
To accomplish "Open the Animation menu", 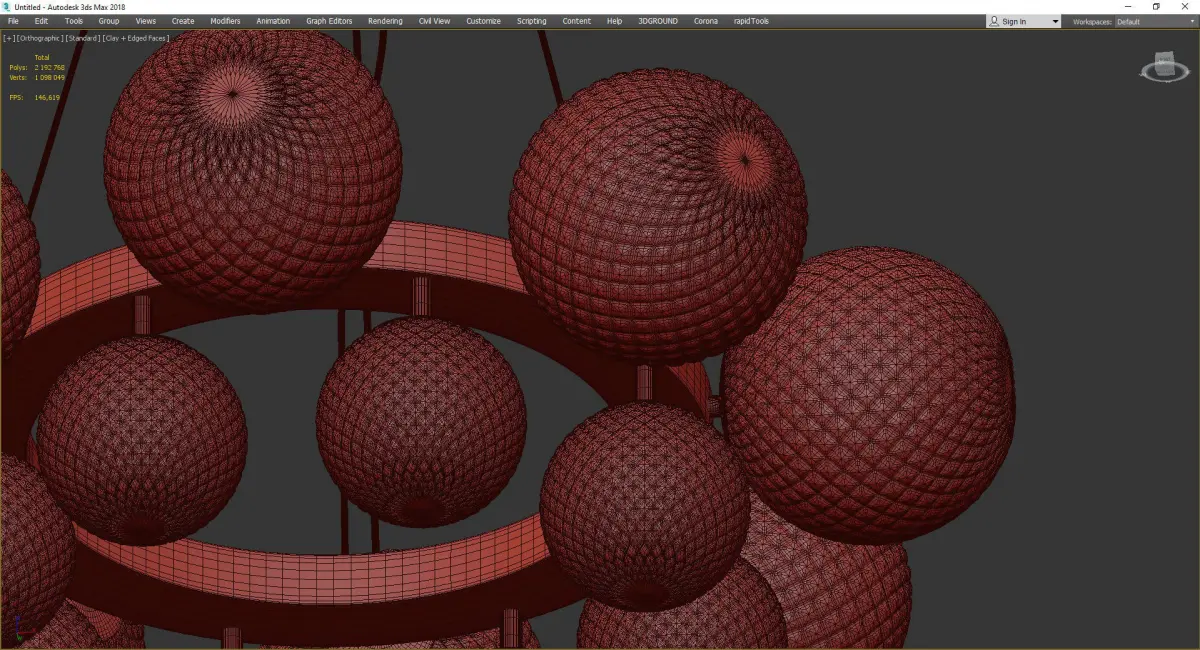I will click(x=273, y=21).
